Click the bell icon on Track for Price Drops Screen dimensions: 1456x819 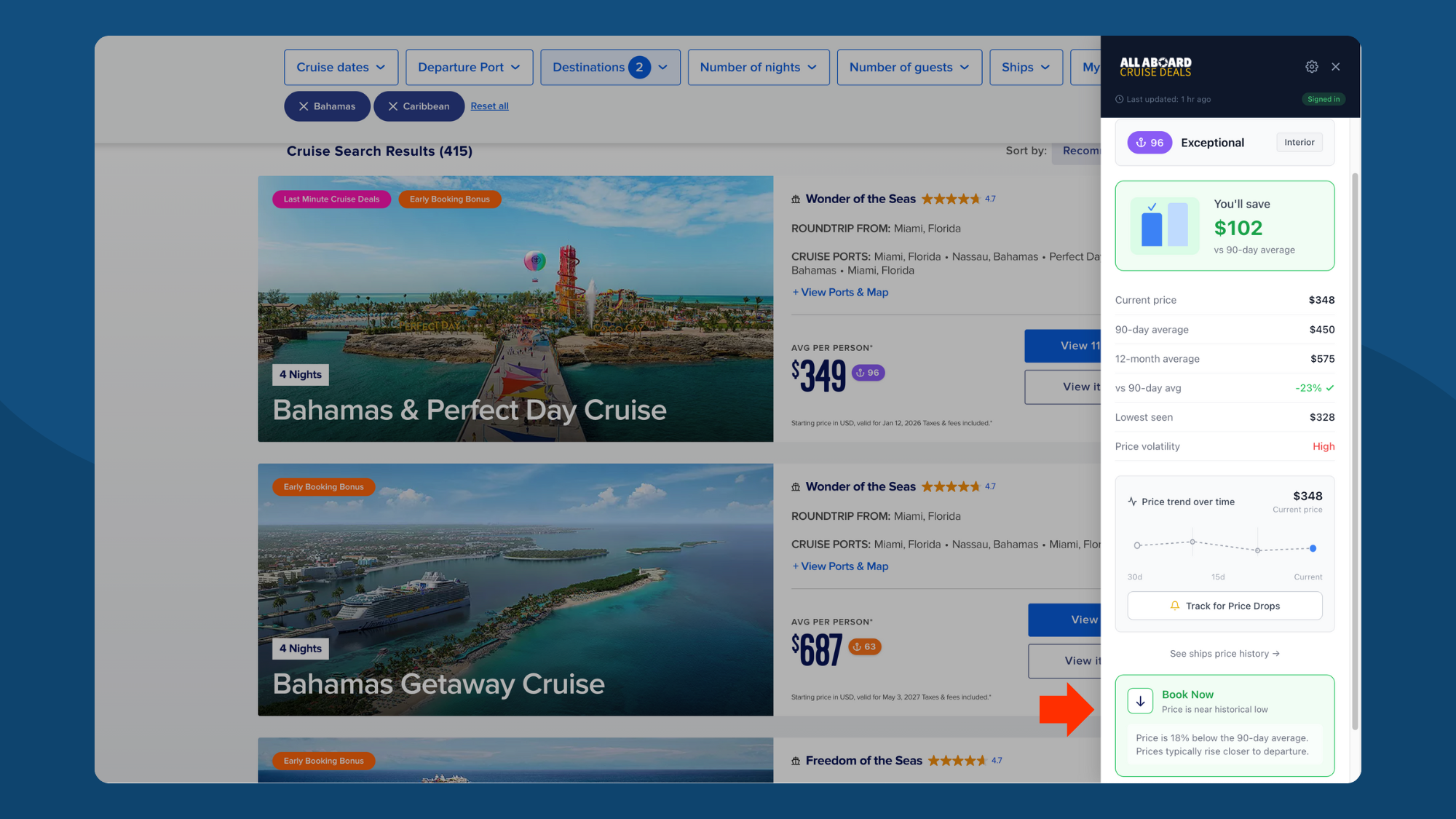pos(1174,606)
